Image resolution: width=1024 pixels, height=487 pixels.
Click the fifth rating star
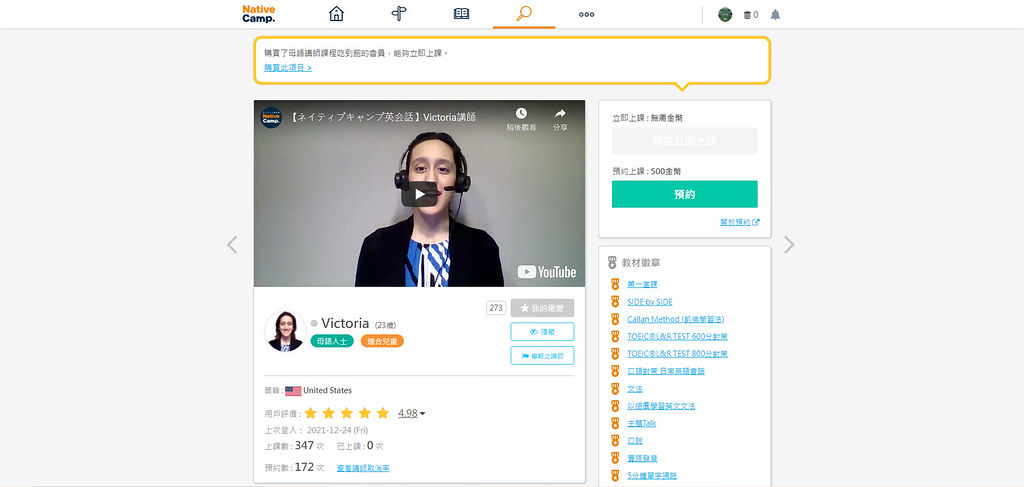click(383, 413)
